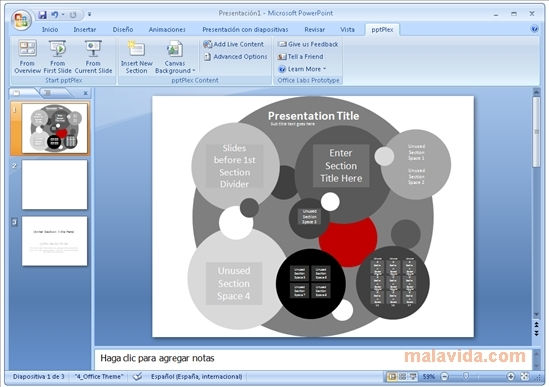The width and height of the screenshot is (549, 387).
Task: Click the 59% zoom level
Action: click(429, 377)
